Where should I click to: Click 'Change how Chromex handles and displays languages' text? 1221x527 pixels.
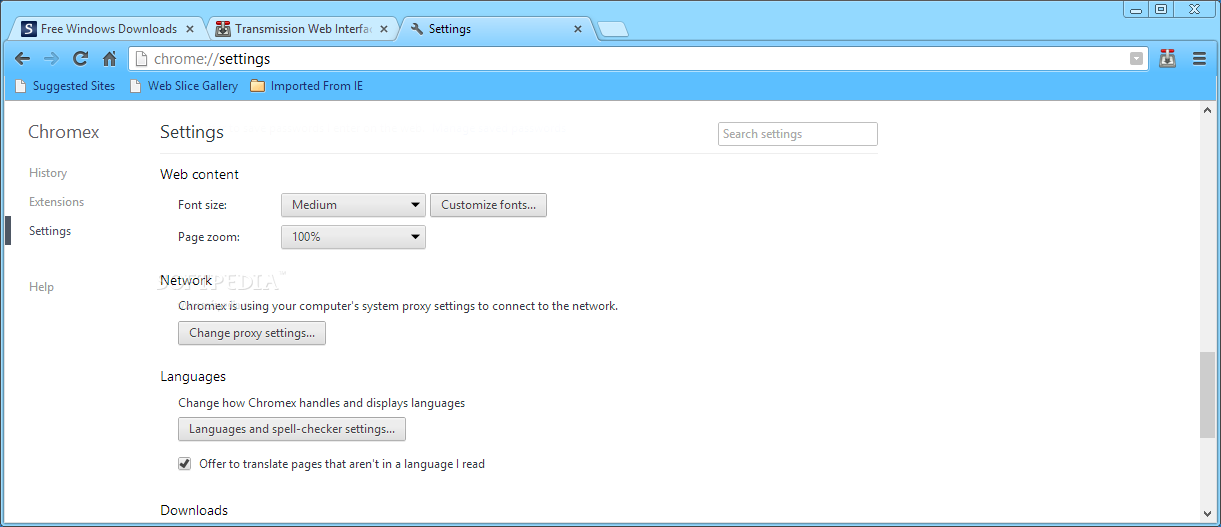coord(321,403)
